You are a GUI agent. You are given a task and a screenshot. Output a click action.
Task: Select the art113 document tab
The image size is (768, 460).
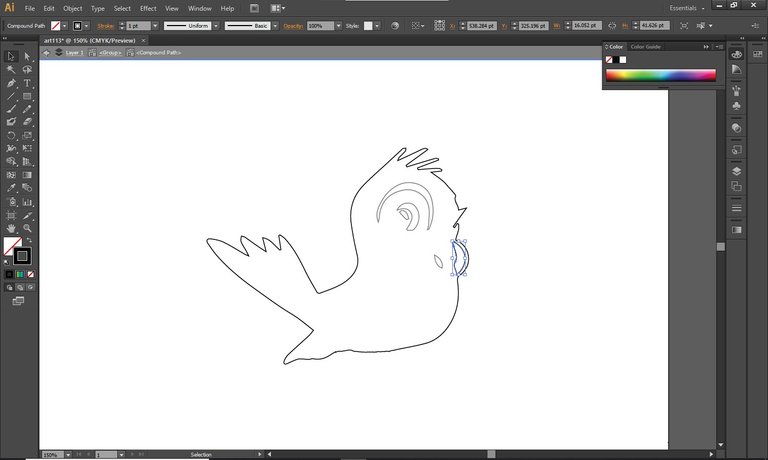click(90, 40)
